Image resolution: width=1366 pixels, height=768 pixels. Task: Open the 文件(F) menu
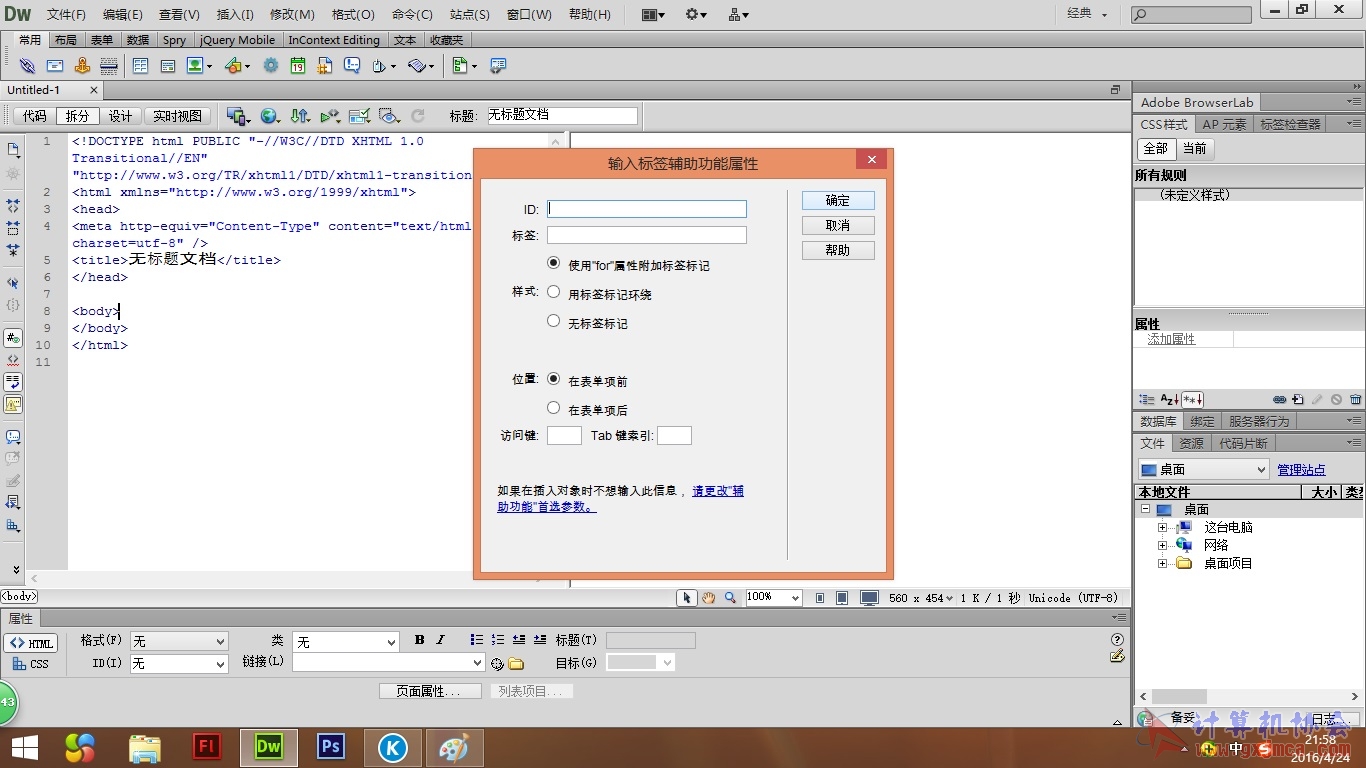pos(66,15)
